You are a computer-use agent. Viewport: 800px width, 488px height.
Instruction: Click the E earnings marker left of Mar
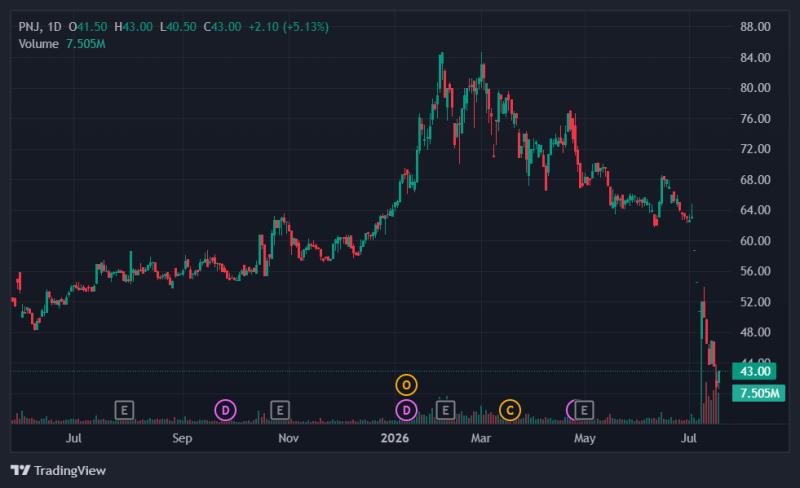tap(445, 410)
